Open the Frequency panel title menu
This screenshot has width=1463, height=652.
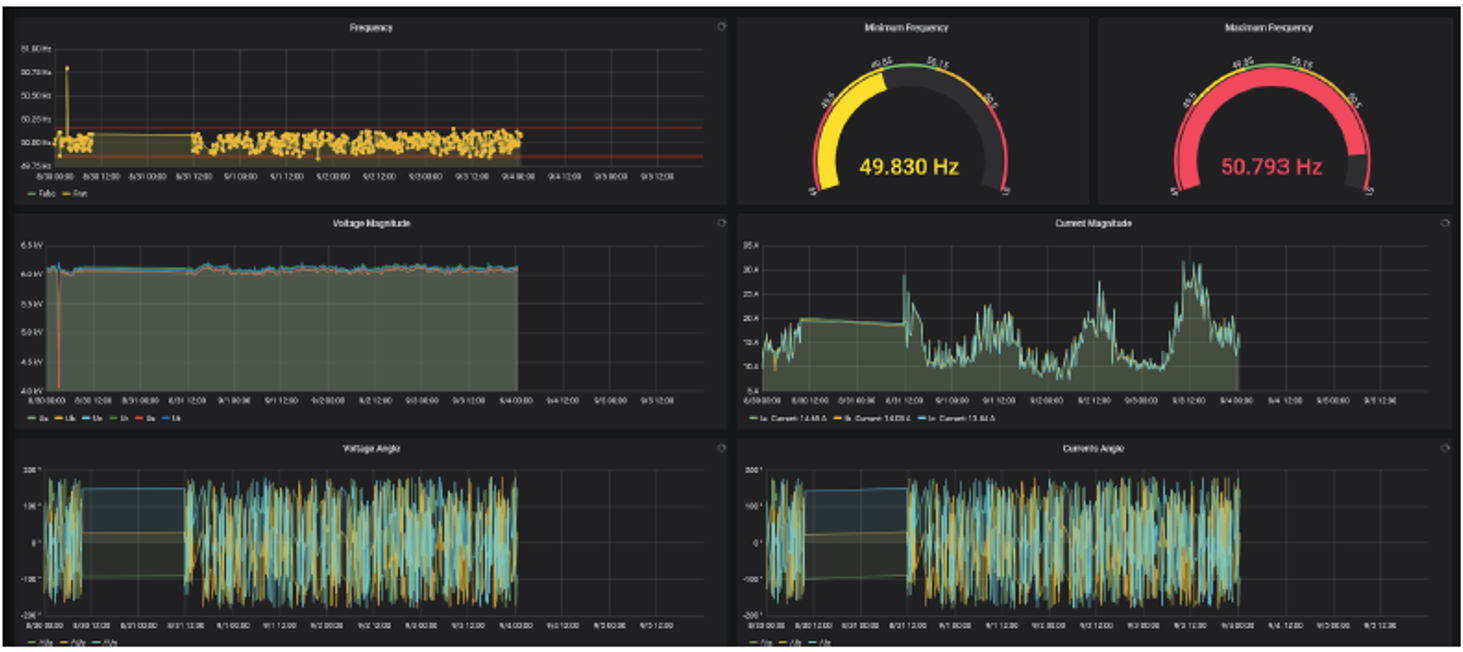click(370, 28)
